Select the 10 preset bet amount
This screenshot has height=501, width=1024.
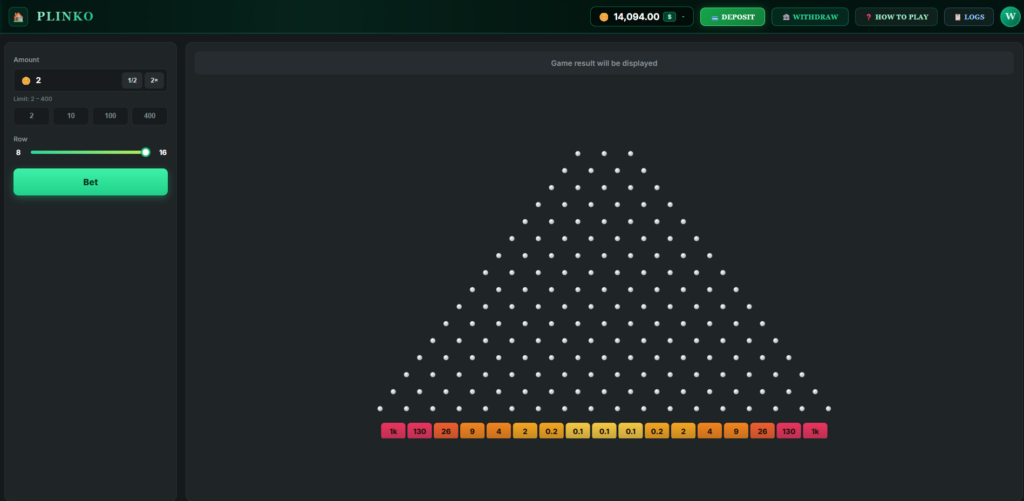click(71, 116)
